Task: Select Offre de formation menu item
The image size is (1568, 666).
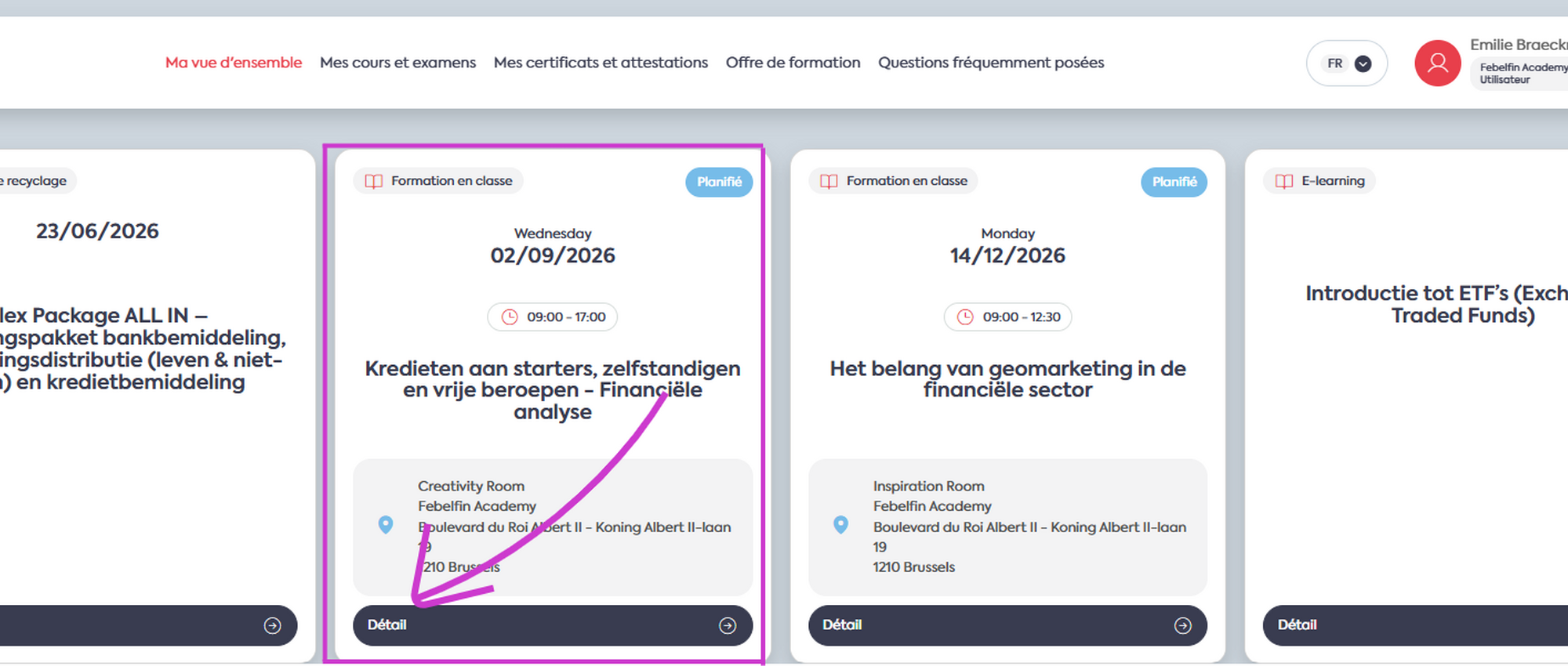Action: pos(793,63)
